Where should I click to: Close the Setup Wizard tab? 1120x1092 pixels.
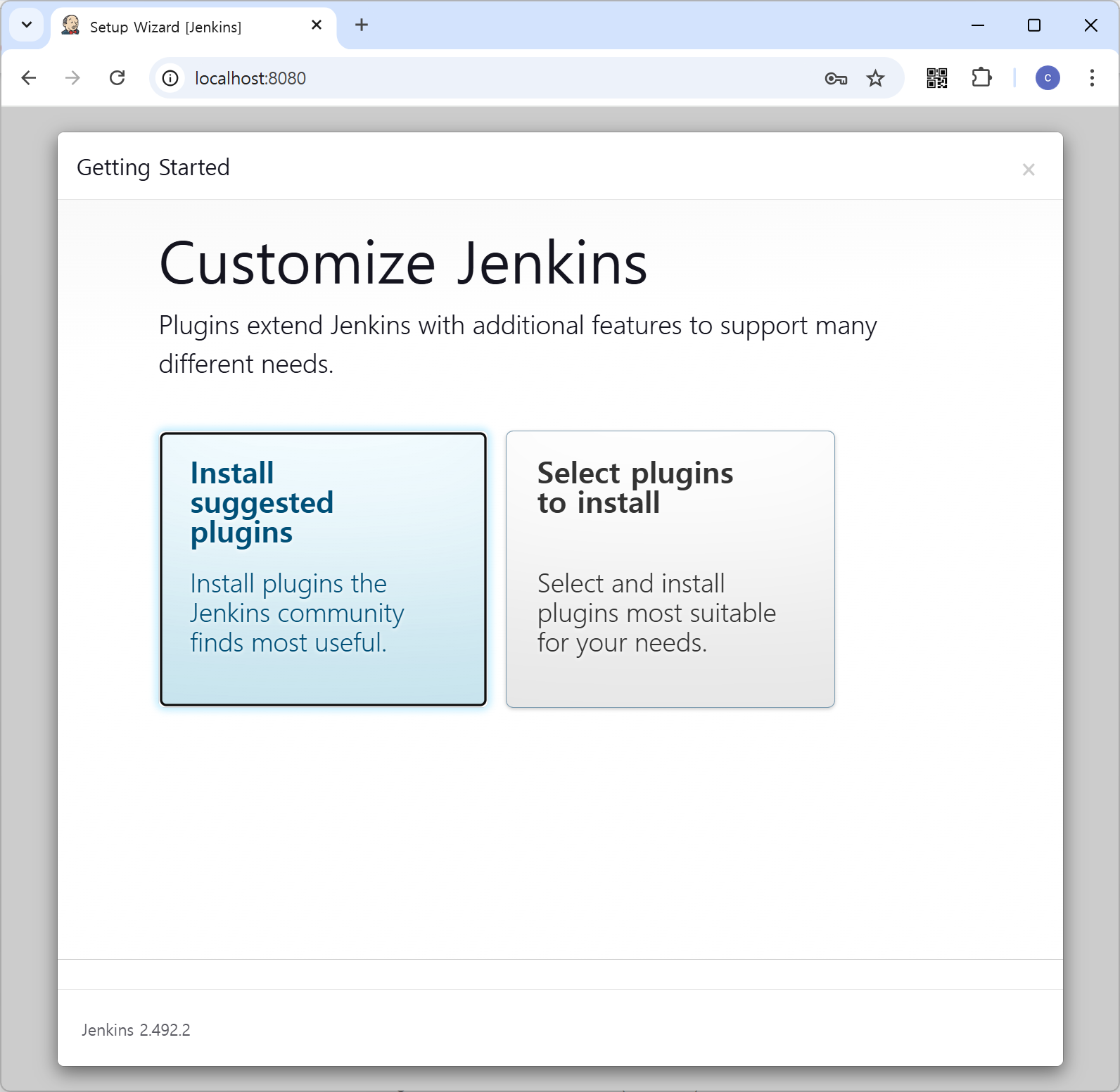[317, 25]
